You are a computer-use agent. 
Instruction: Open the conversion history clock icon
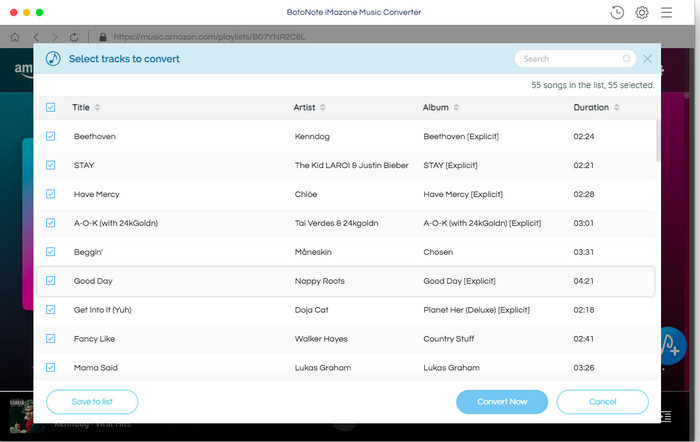coord(617,13)
